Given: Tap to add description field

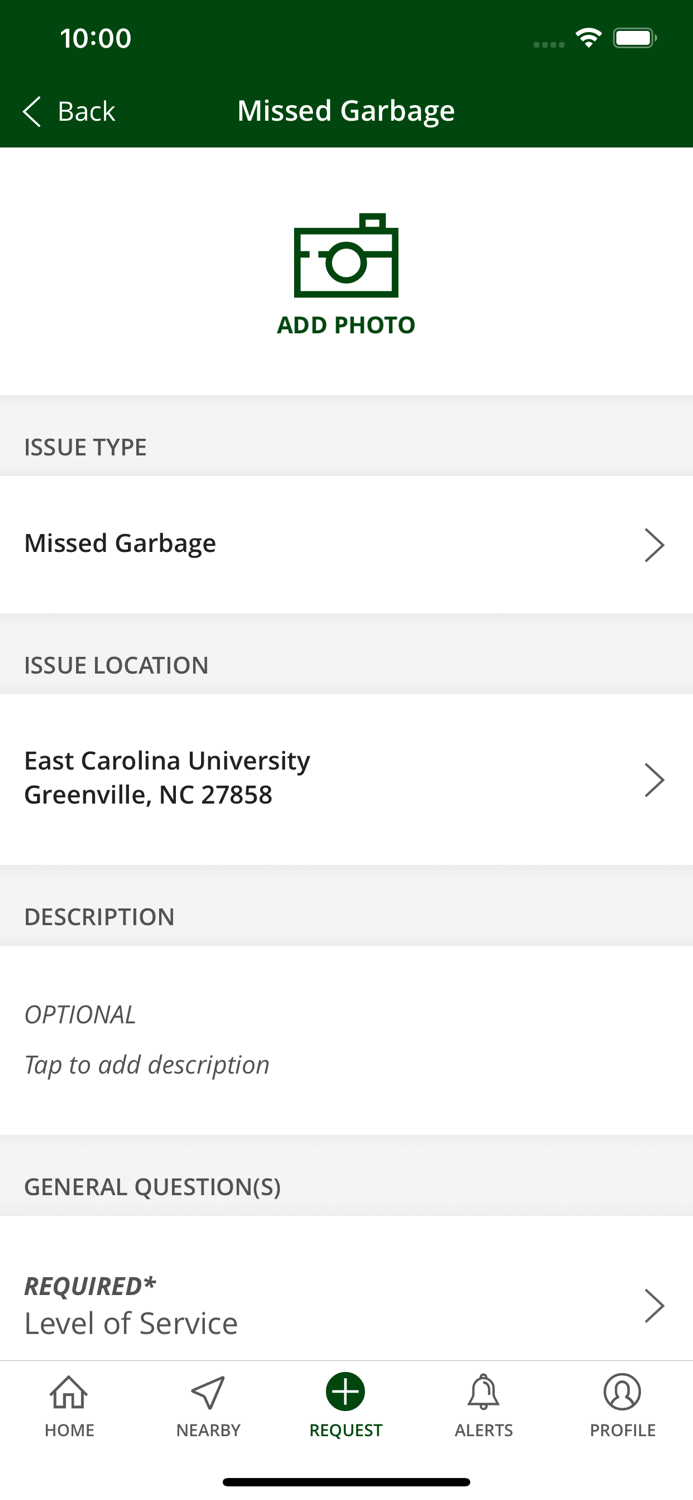Looking at the screenshot, I should point(147,1065).
